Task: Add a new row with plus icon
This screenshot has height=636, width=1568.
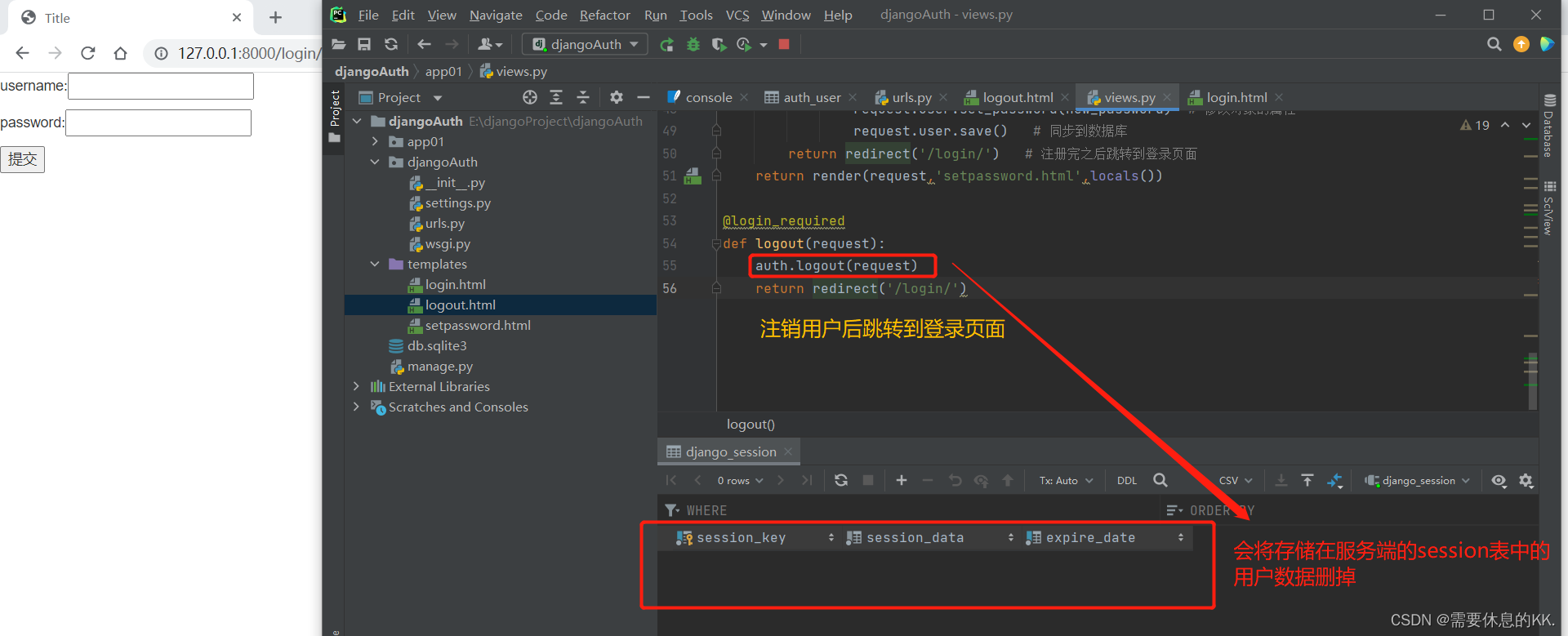Action: tap(902, 480)
